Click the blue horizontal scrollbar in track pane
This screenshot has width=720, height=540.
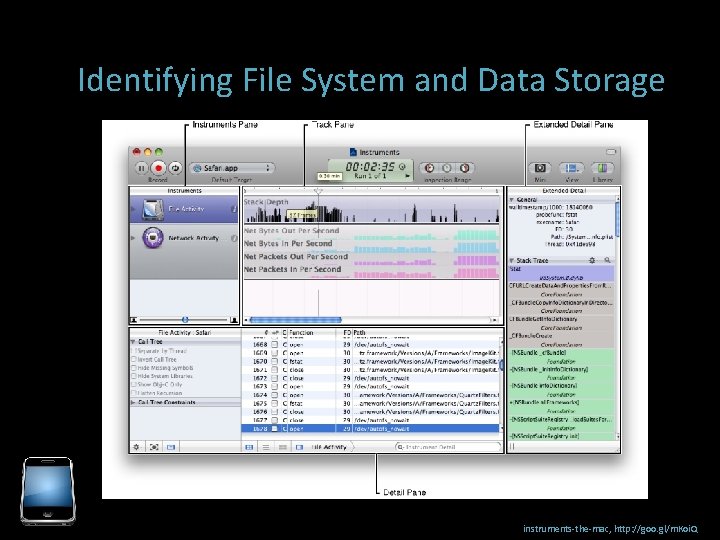tap(295, 320)
